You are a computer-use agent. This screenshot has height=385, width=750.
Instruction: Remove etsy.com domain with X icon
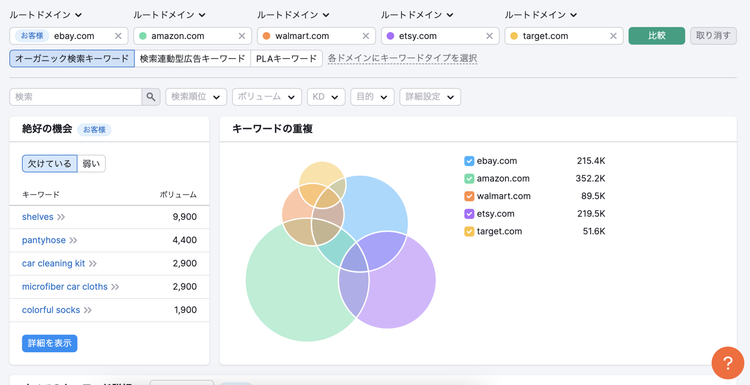click(x=489, y=36)
